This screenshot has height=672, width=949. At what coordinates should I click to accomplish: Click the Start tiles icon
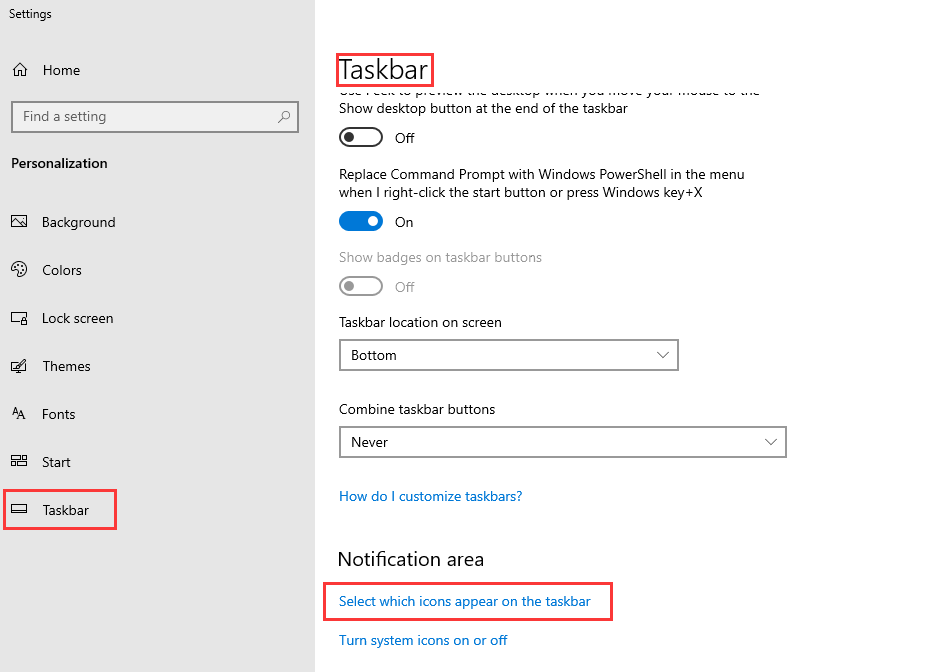pyautogui.click(x=19, y=461)
